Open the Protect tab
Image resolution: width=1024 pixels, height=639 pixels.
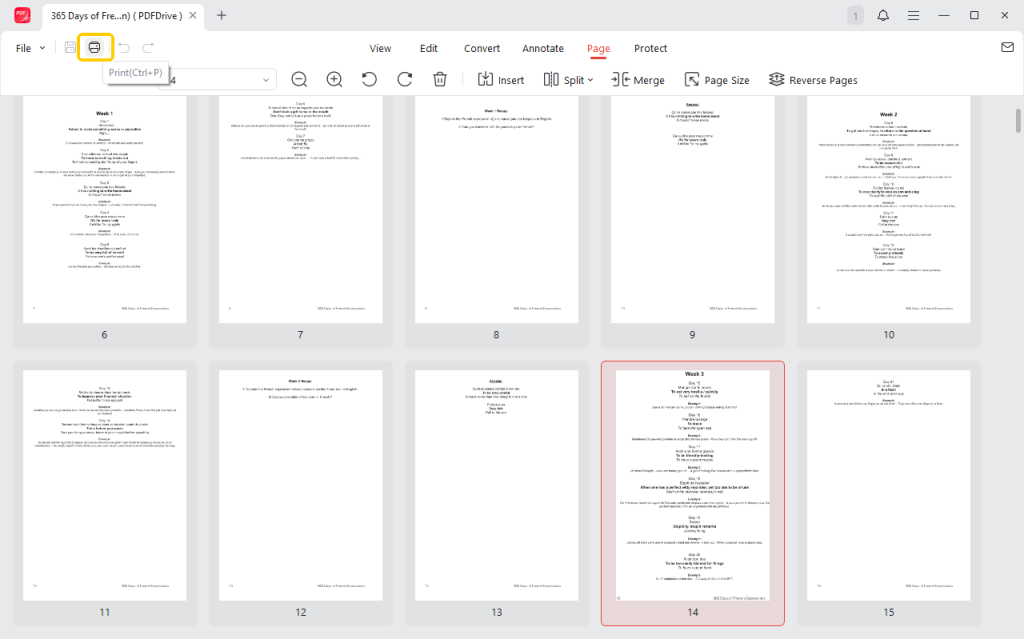tap(650, 48)
